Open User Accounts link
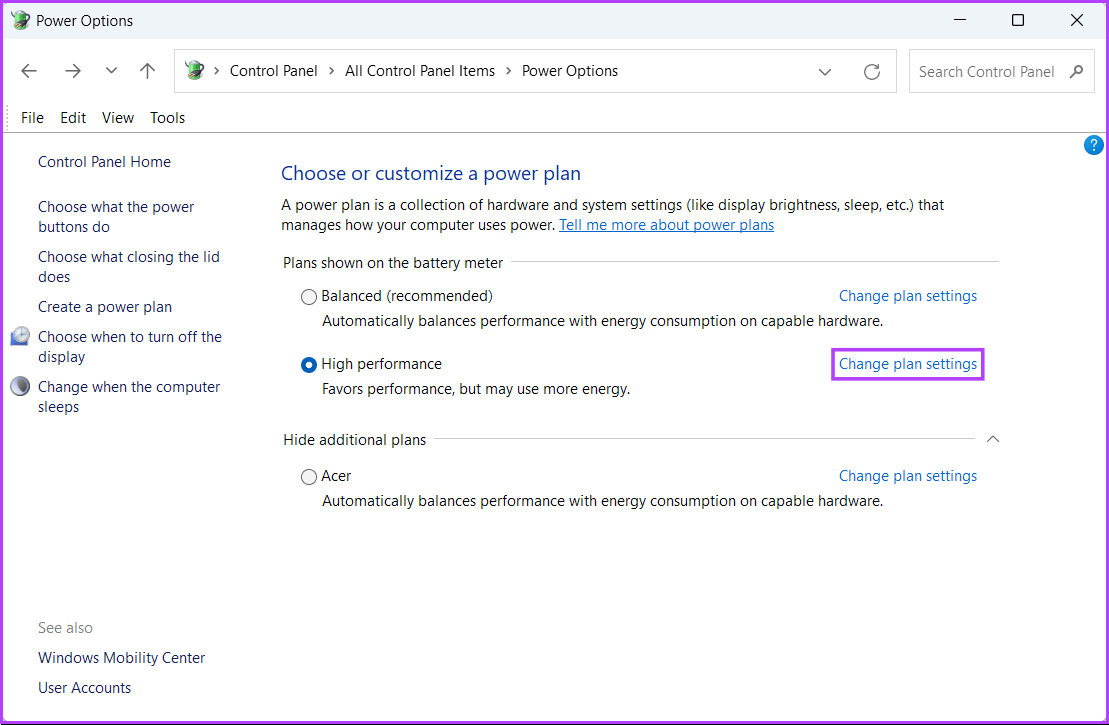Screen dimensions: 1109x725 tap(85, 688)
